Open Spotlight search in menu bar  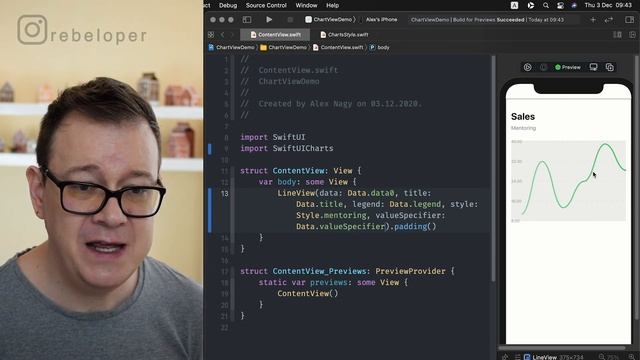(546, 5)
